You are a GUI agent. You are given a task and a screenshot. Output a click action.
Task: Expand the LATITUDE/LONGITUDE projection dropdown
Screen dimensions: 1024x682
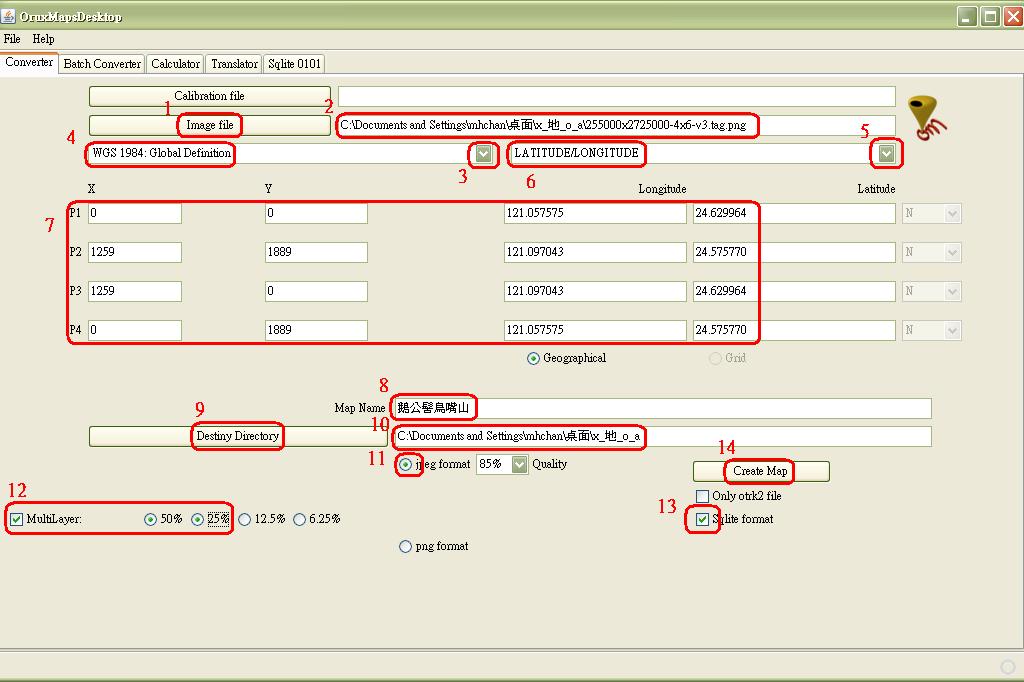886,154
